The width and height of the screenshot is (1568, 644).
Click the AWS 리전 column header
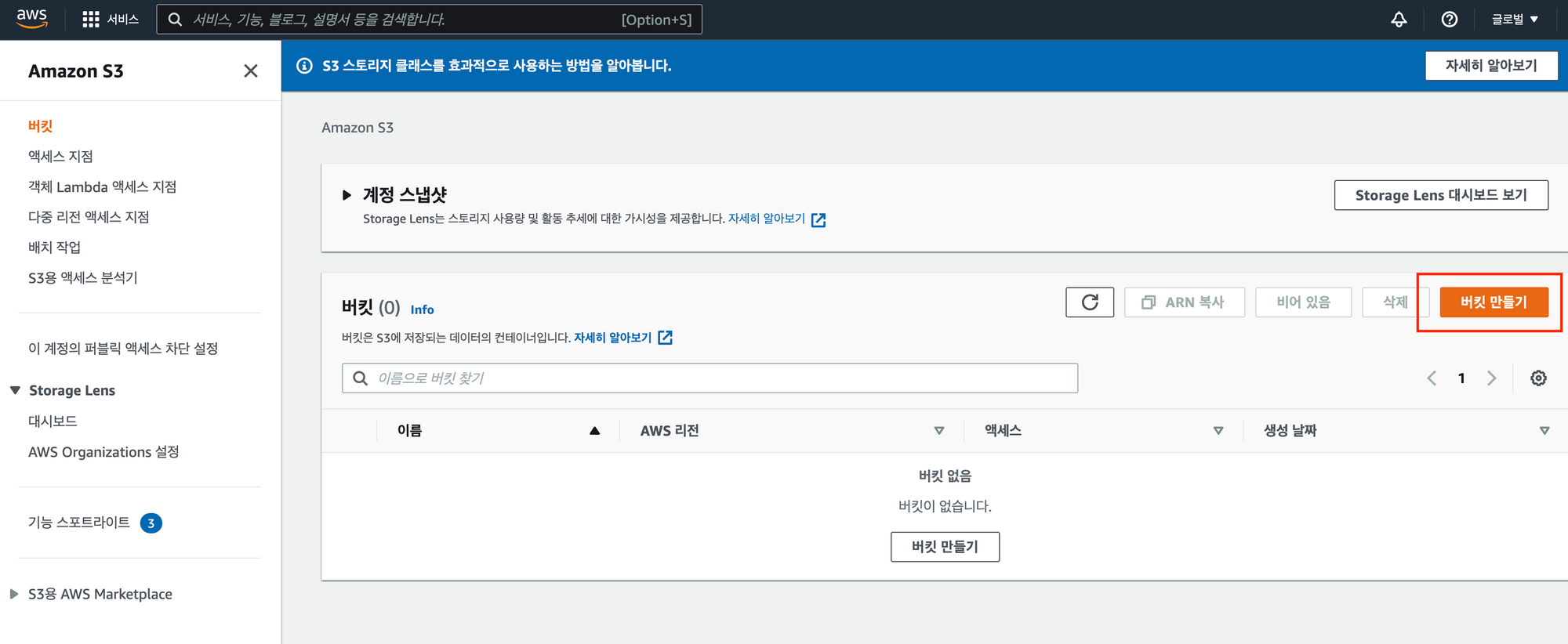(x=670, y=431)
